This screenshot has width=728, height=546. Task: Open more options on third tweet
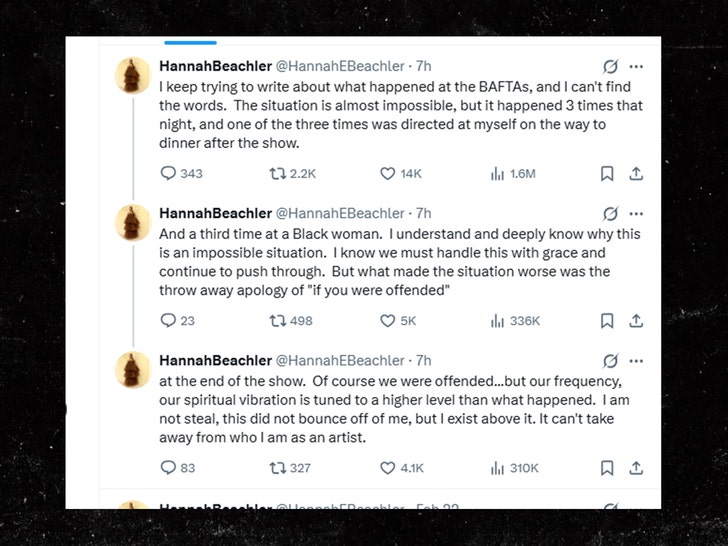tap(636, 360)
